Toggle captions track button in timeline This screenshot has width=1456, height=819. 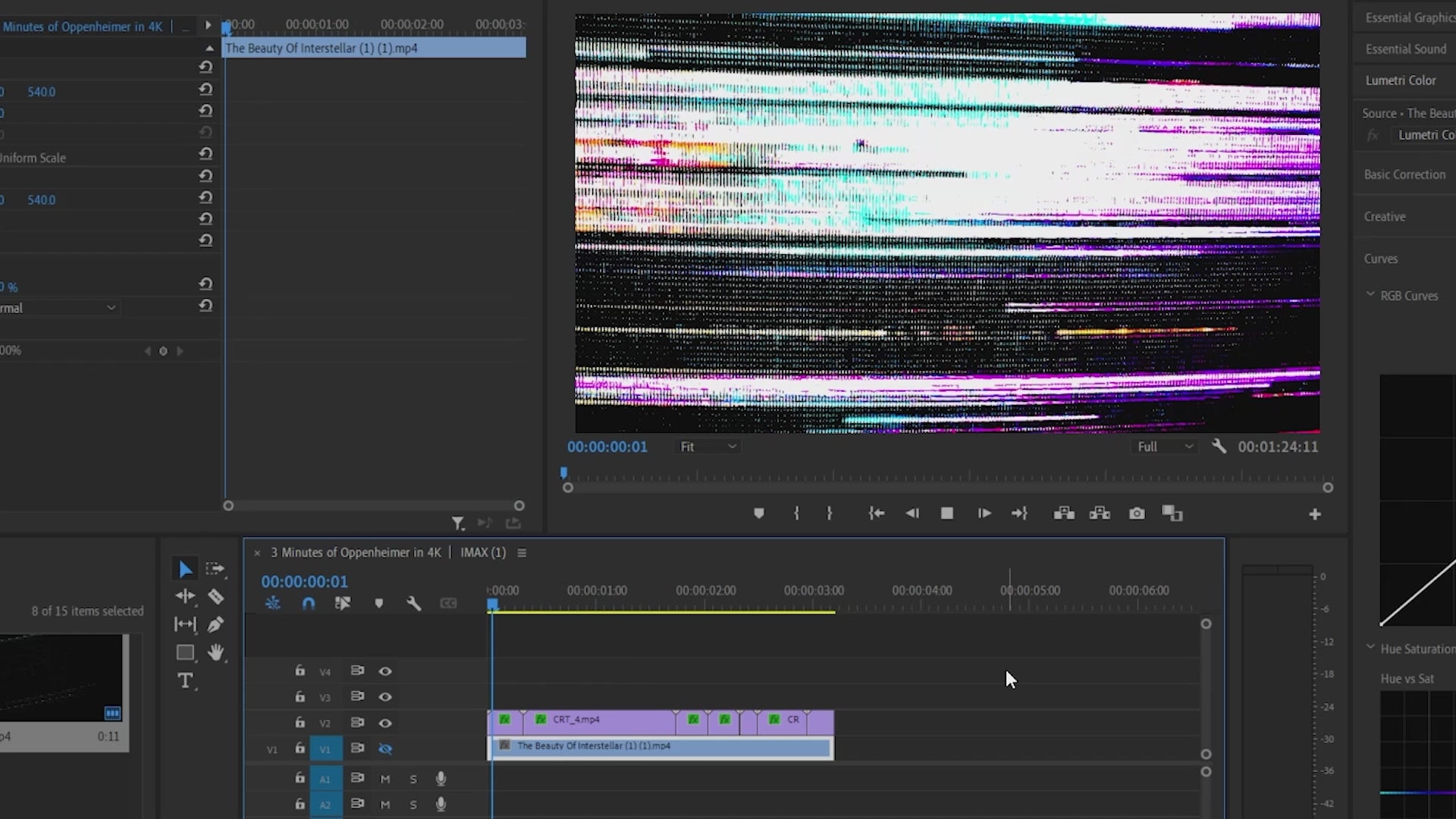(x=449, y=604)
